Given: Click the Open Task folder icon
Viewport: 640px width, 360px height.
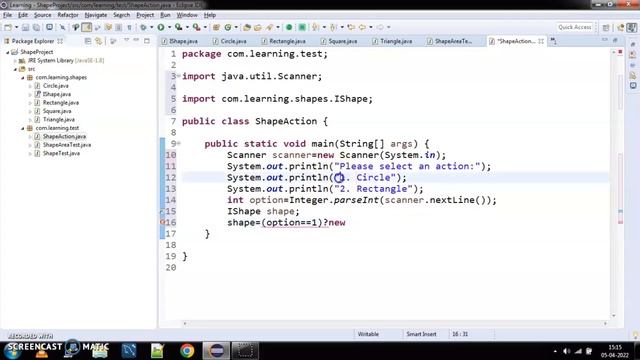Looking at the screenshot, I should [x=258, y=27].
